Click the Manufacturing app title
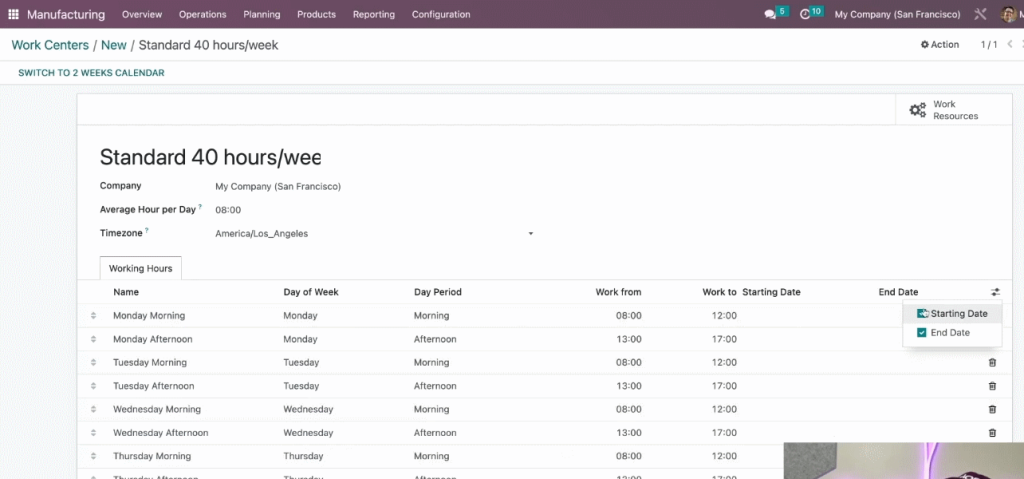The image size is (1024, 479). click(66, 14)
